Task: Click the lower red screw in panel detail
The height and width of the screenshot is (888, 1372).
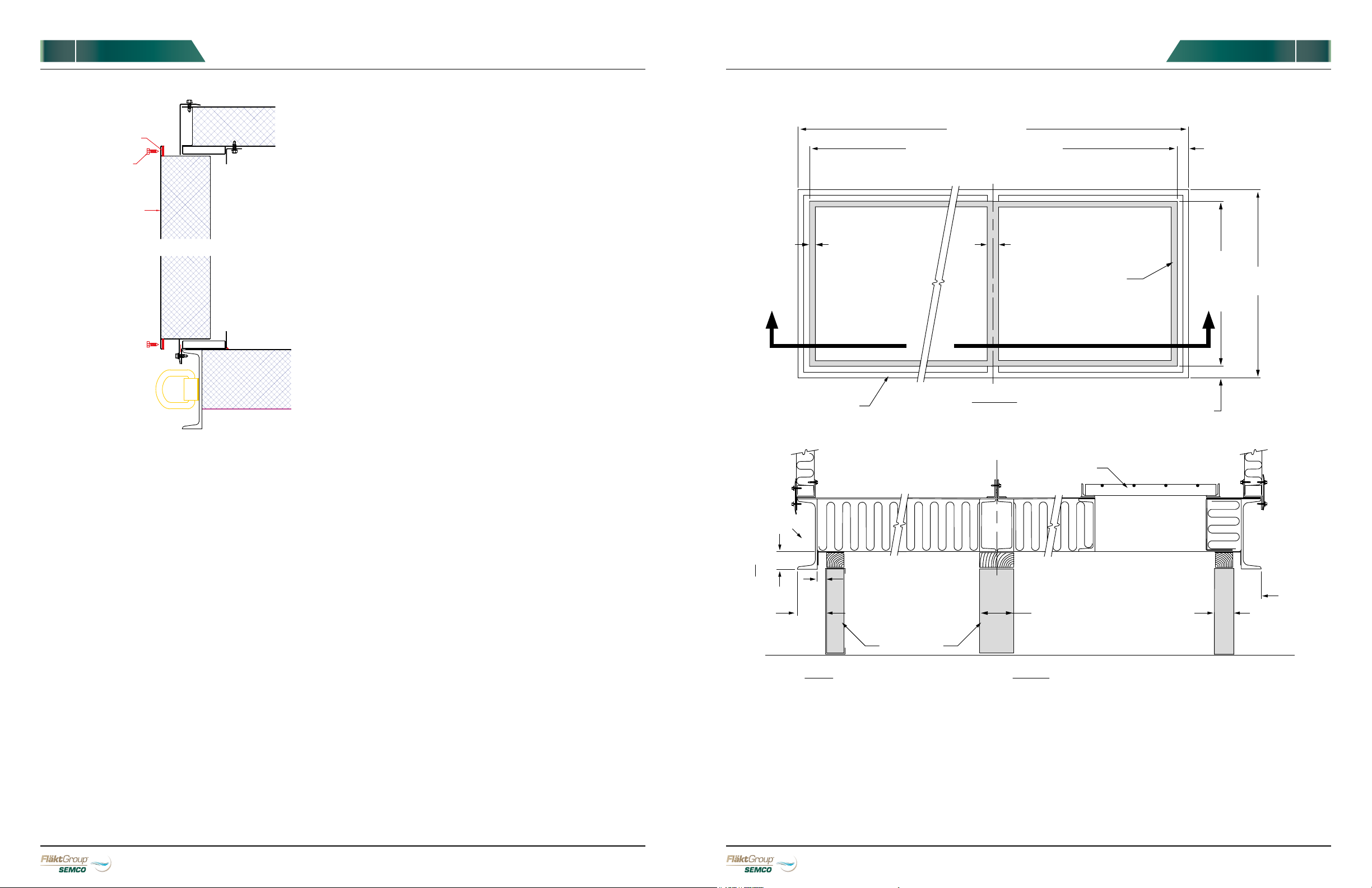Action: pos(153,344)
